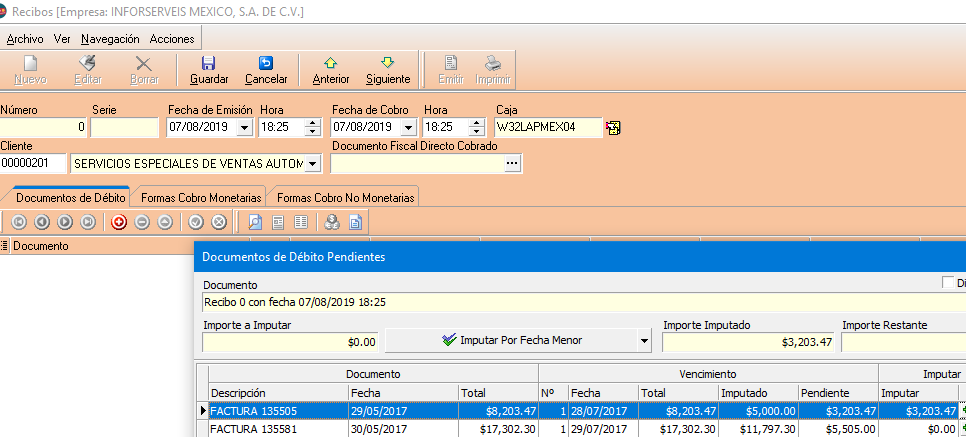Increase the Fecha de Emisión hour spinner
The height and width of the screenshot is (437, 966).
[313, 123]
